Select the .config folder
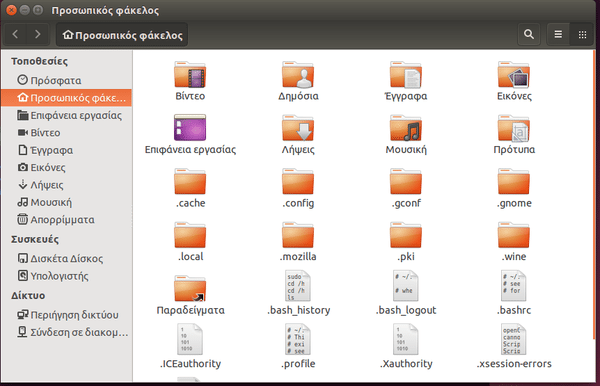Viewport: 600px width, 386px height. (x=298, y=182)
